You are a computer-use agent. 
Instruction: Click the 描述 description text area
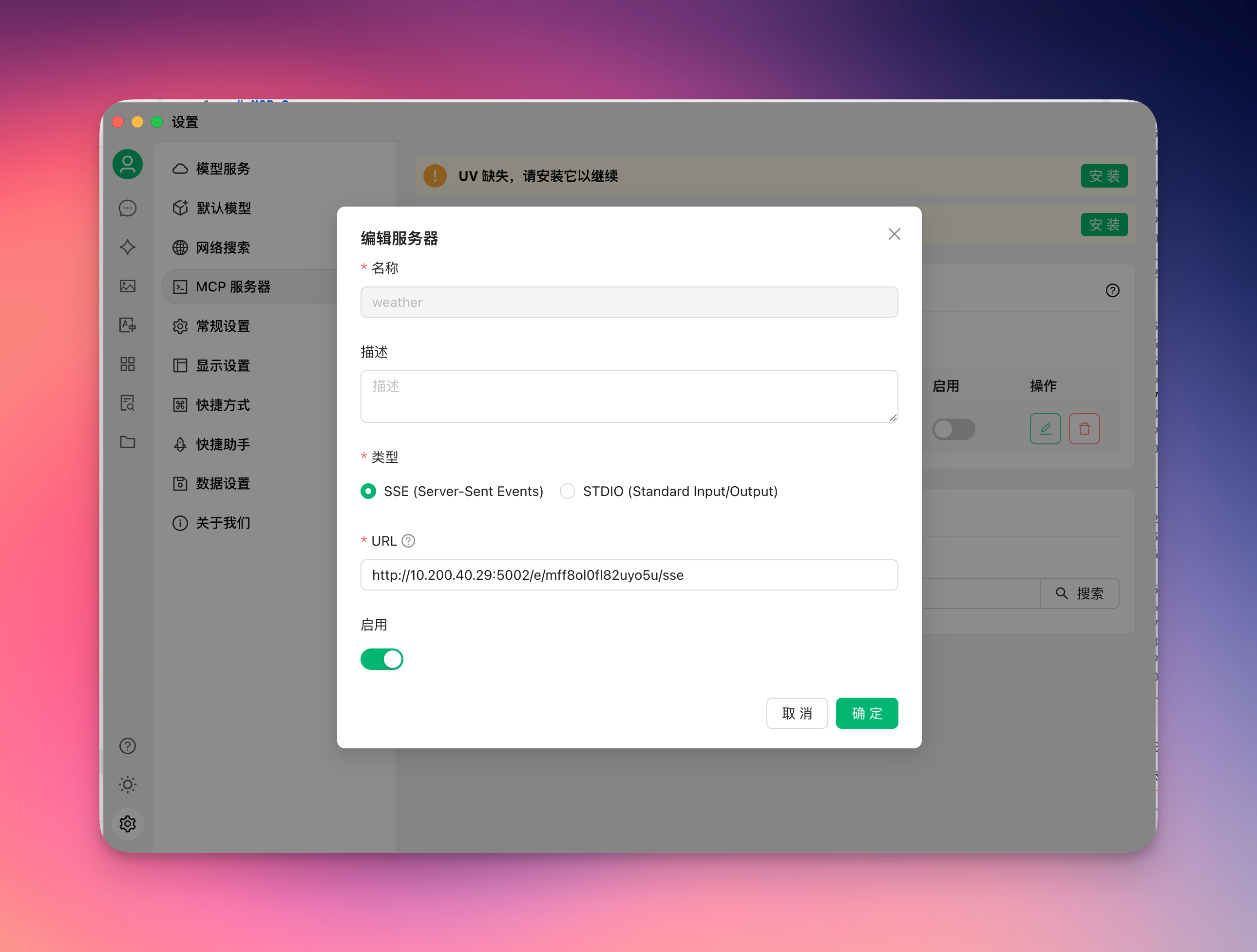629,397
